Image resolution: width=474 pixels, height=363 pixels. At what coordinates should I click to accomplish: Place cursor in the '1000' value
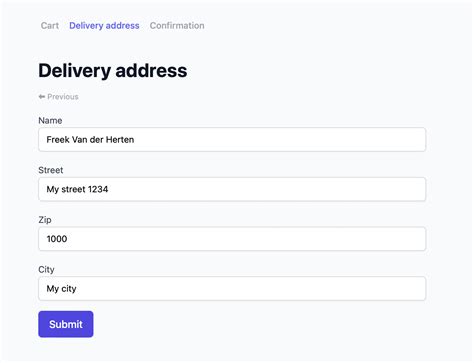57,239
